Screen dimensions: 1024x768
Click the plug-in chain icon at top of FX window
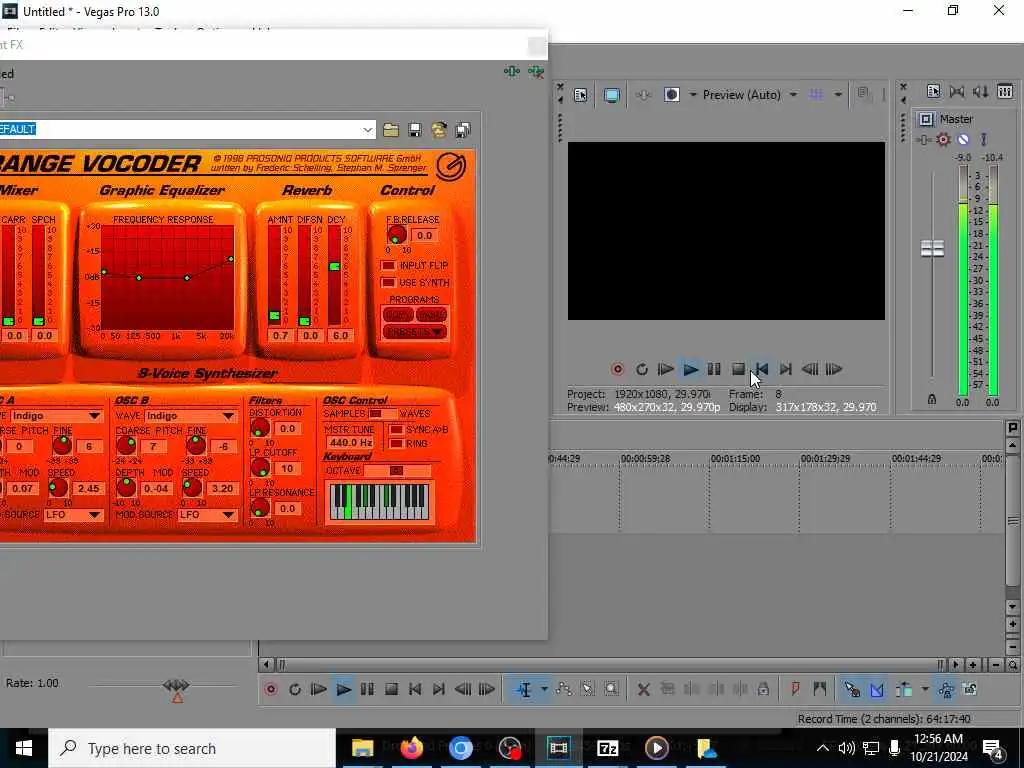pos(511,71)
